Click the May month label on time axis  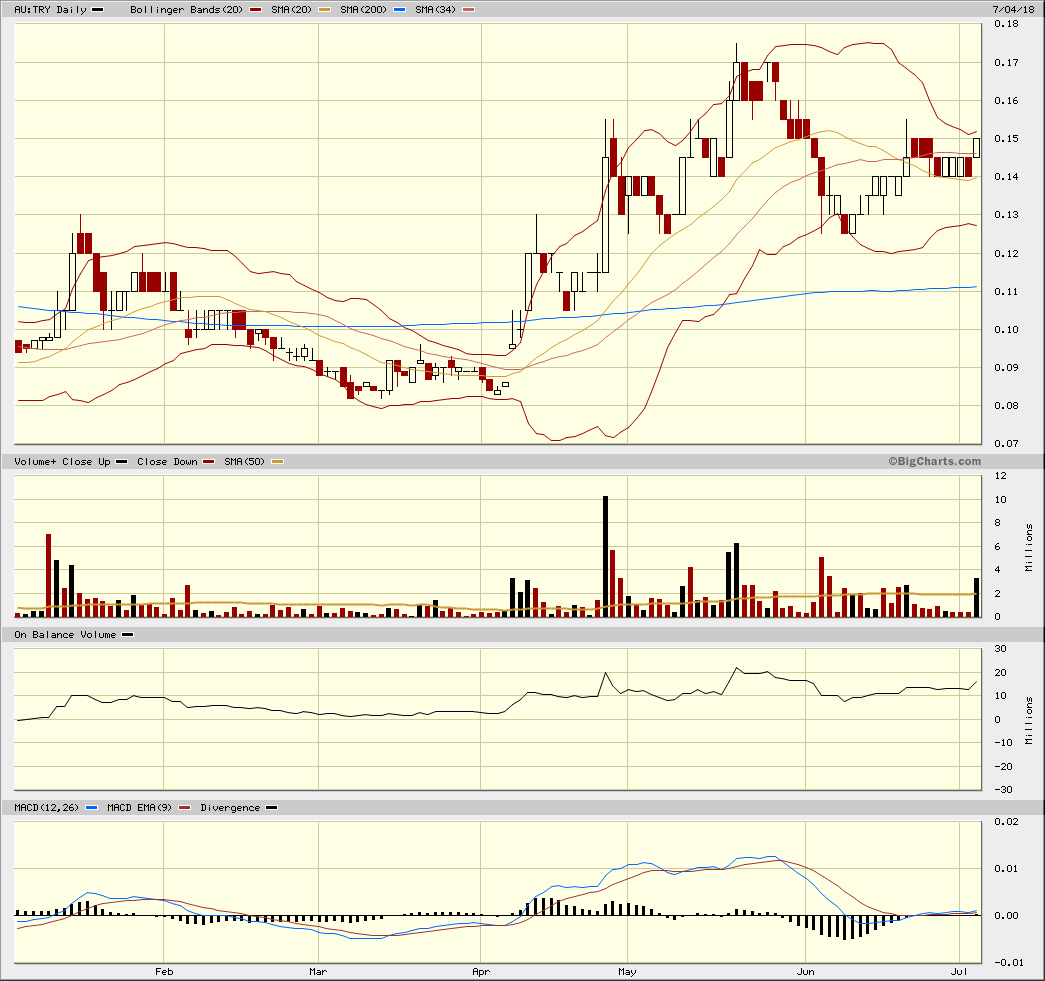(627, 972)
